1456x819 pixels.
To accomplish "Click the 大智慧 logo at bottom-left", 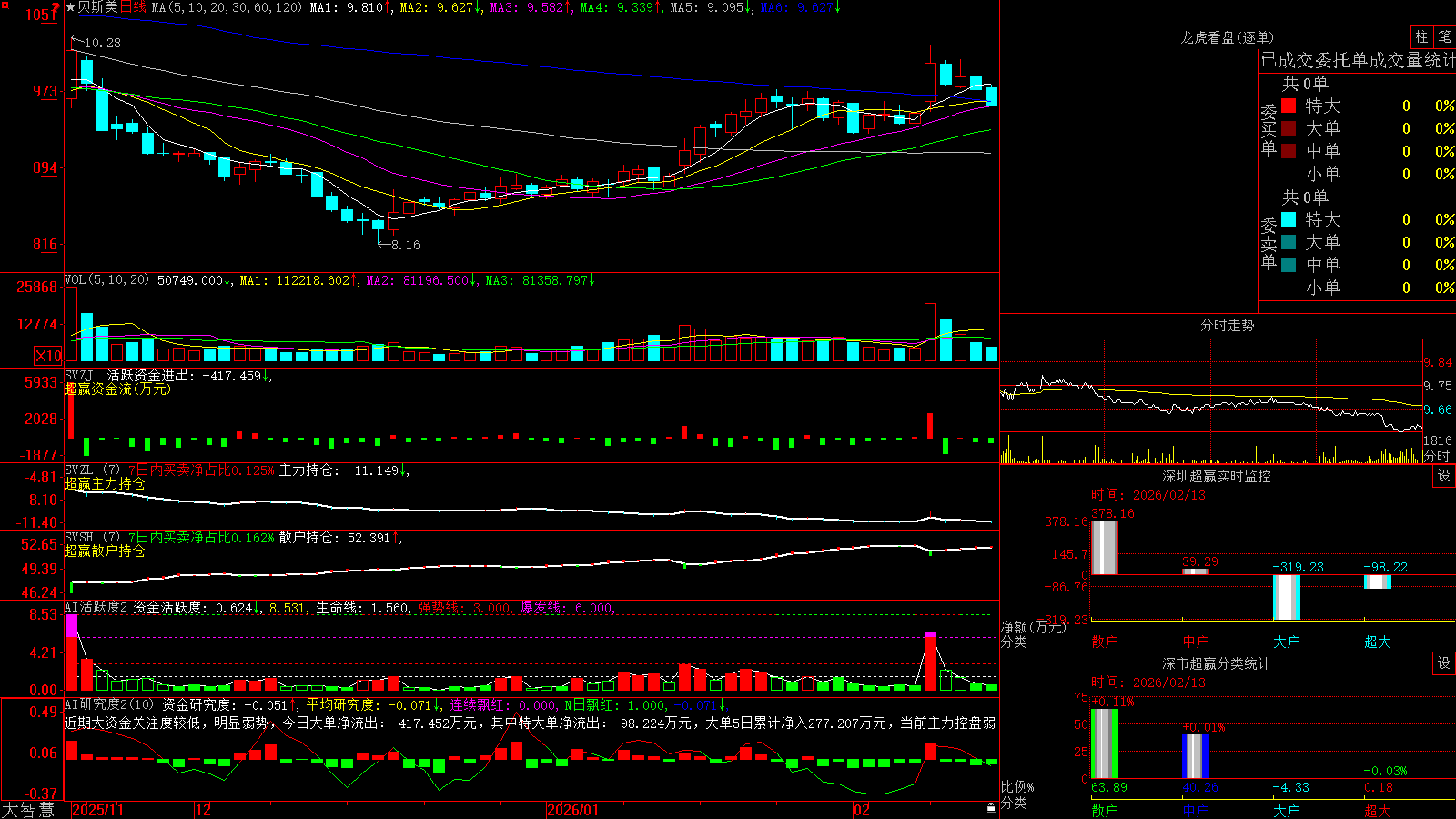I will 28,810.
